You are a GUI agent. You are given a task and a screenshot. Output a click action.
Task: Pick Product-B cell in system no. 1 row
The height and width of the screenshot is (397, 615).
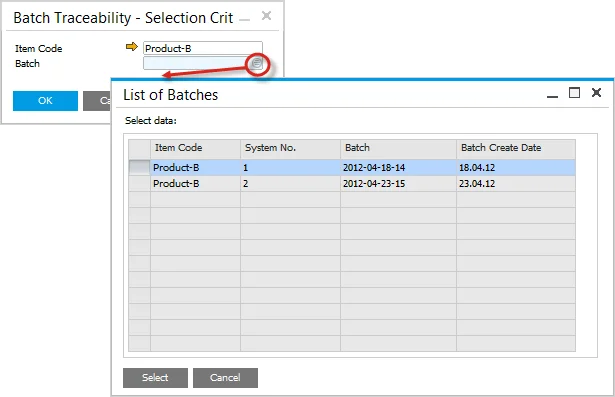click(195, 168)
